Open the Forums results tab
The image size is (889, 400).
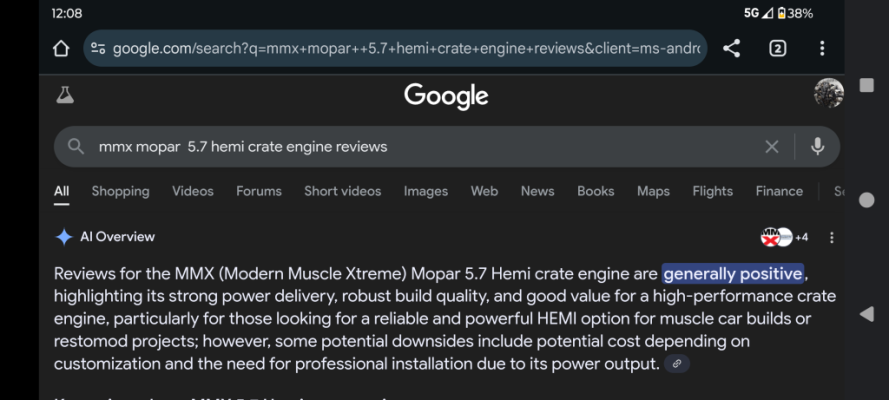coord(259,192)
